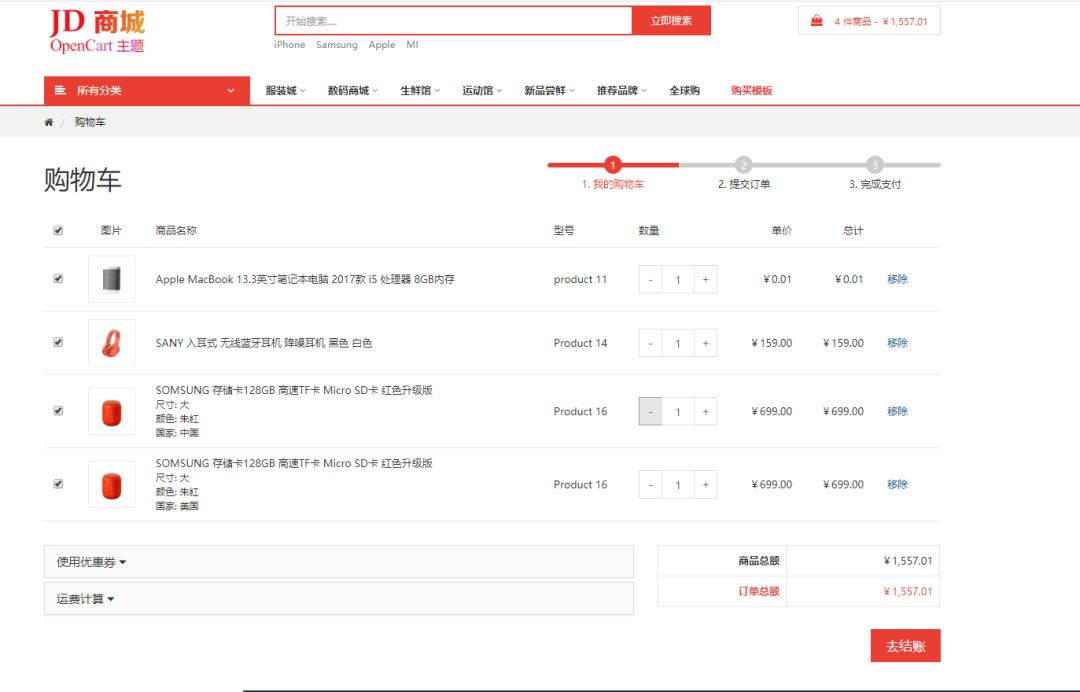The image size is (1080, 692).
Task: Open the 购买模板 menu link
Action: [751, 90]
